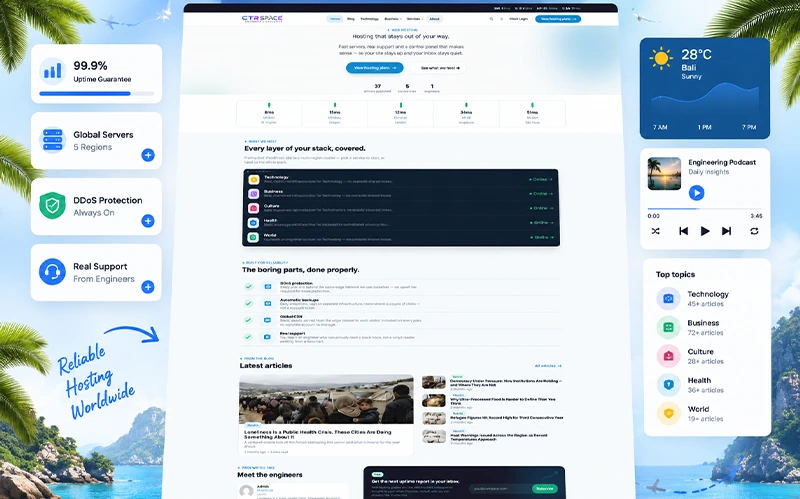Expand the Real Support card plus button
The height and width of the screenshot is (499, 800).
coord(148,287)
